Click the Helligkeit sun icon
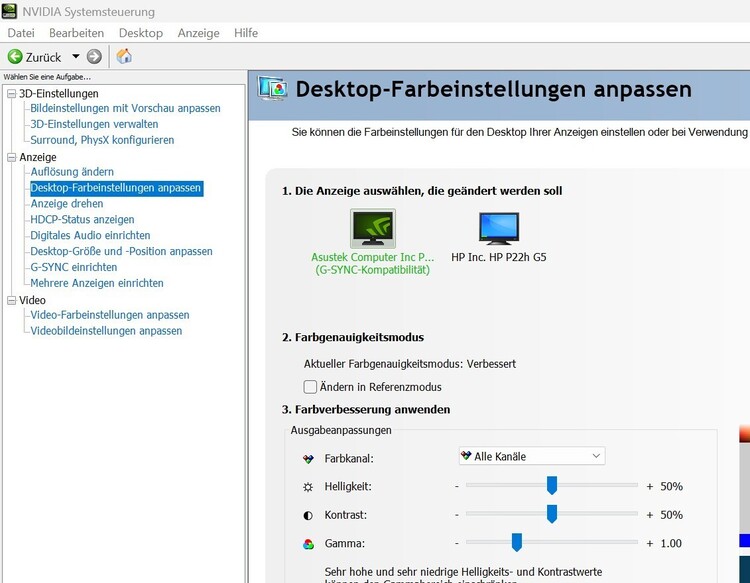 (x=308, y=487)
